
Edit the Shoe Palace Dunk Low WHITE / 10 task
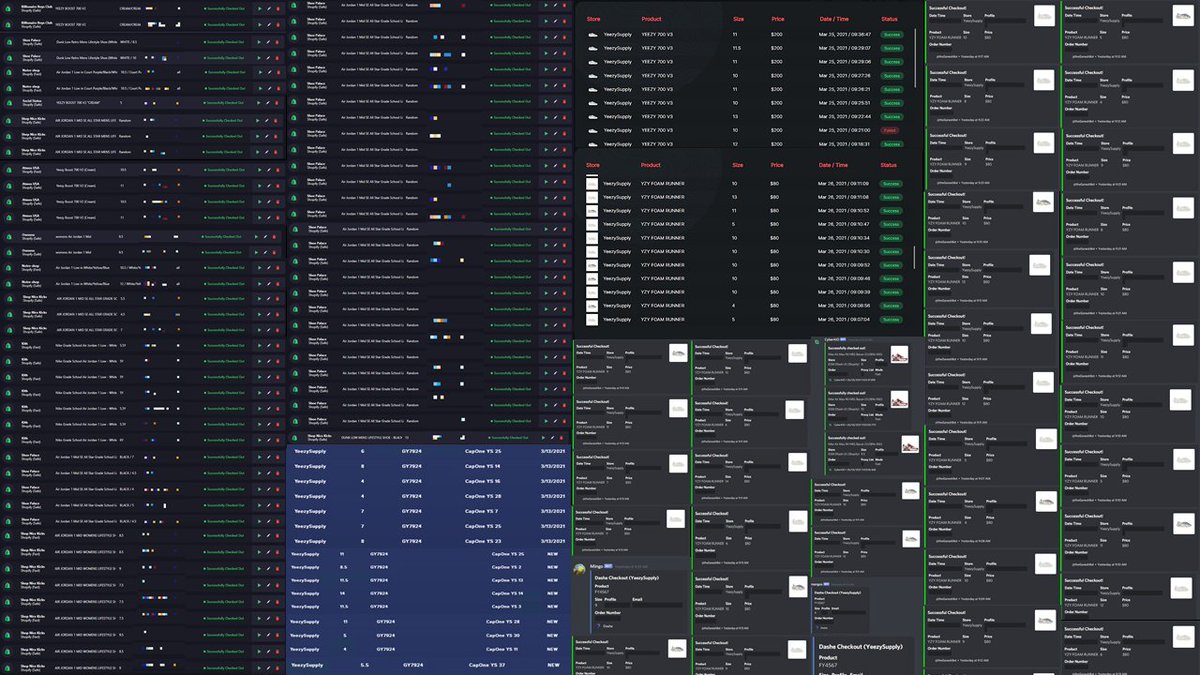pos(268,58)
